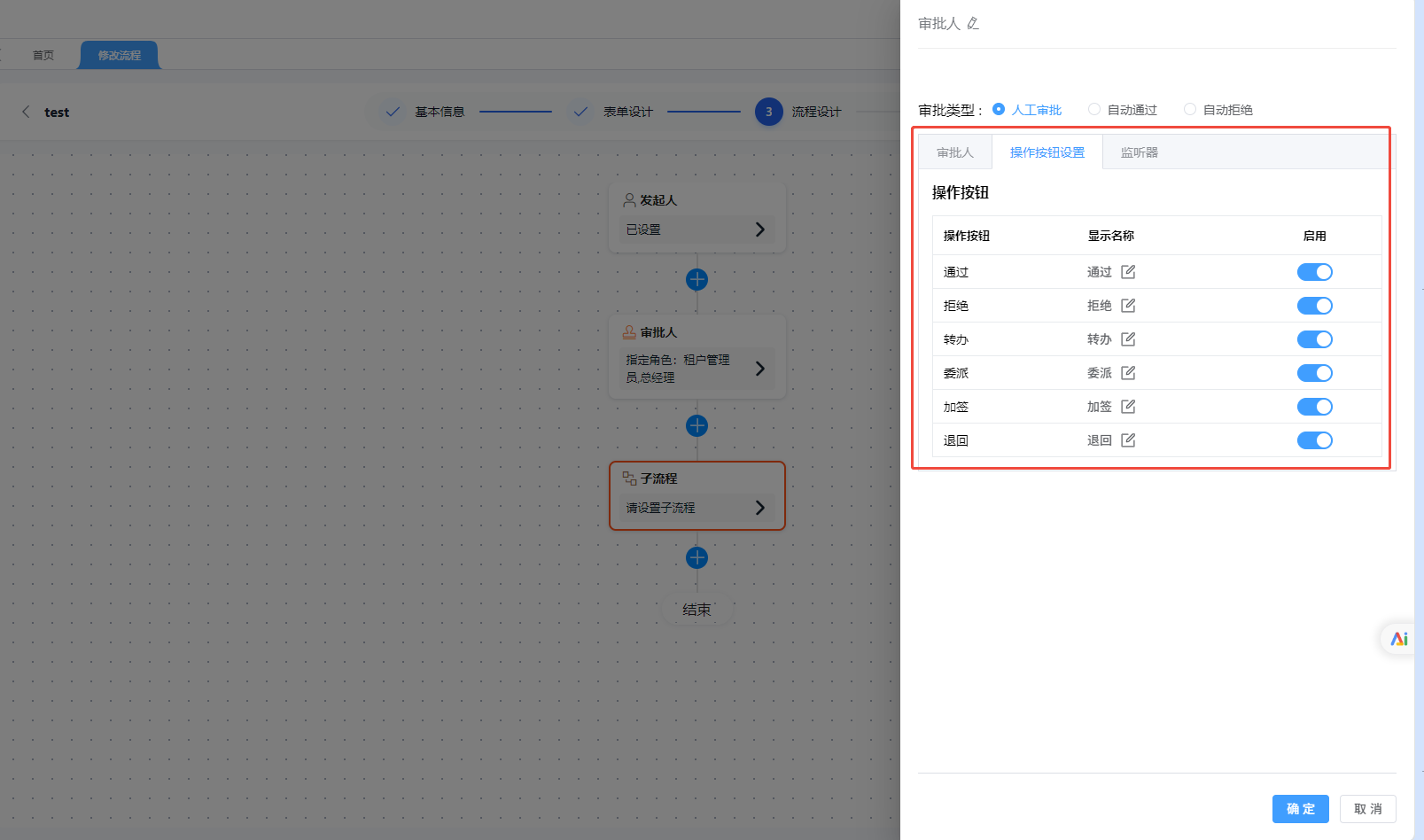Viewport: 1424px width, 840px height.
Task: Click 操作按钮 column header
Action: click(967, 236)
